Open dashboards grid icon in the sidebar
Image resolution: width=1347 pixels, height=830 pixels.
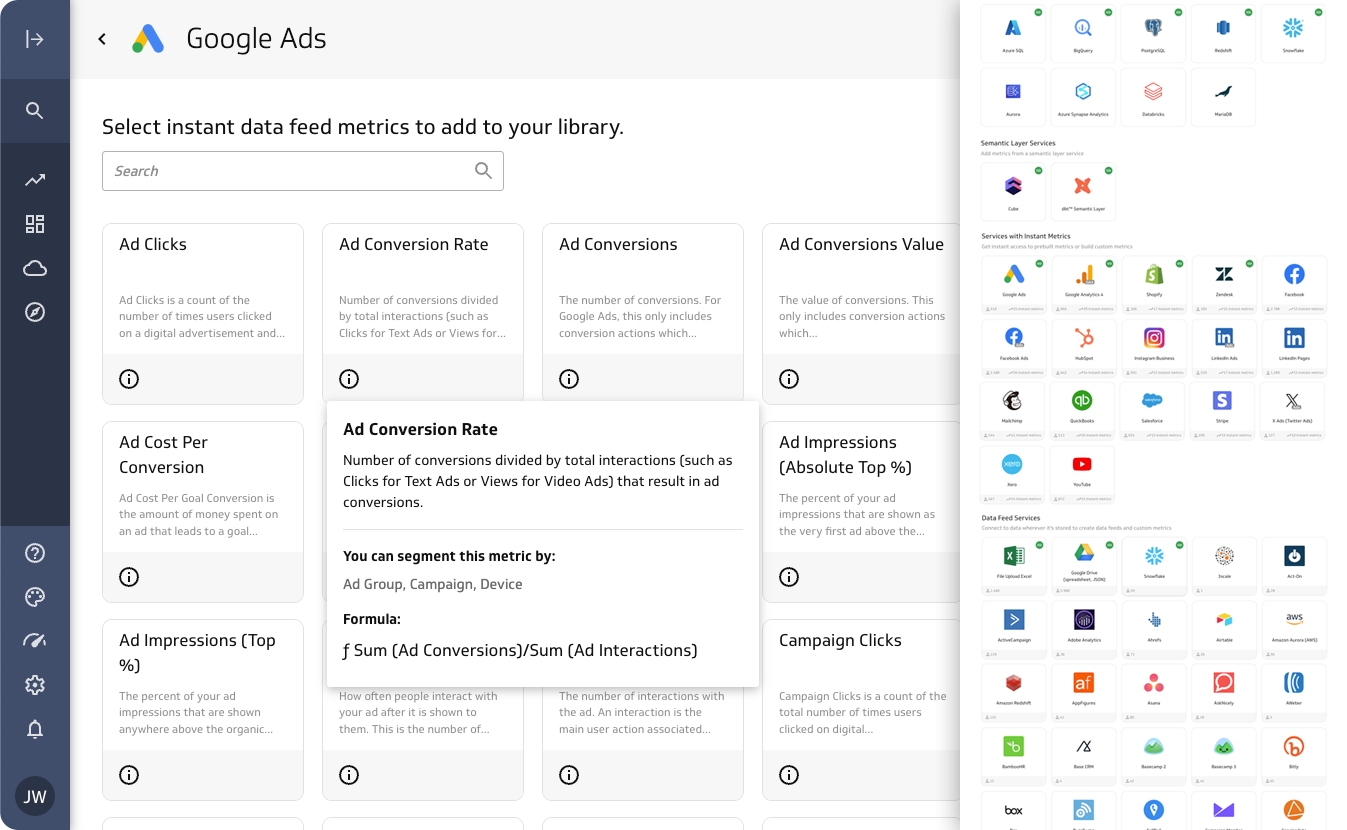click(x=35, y=224)
